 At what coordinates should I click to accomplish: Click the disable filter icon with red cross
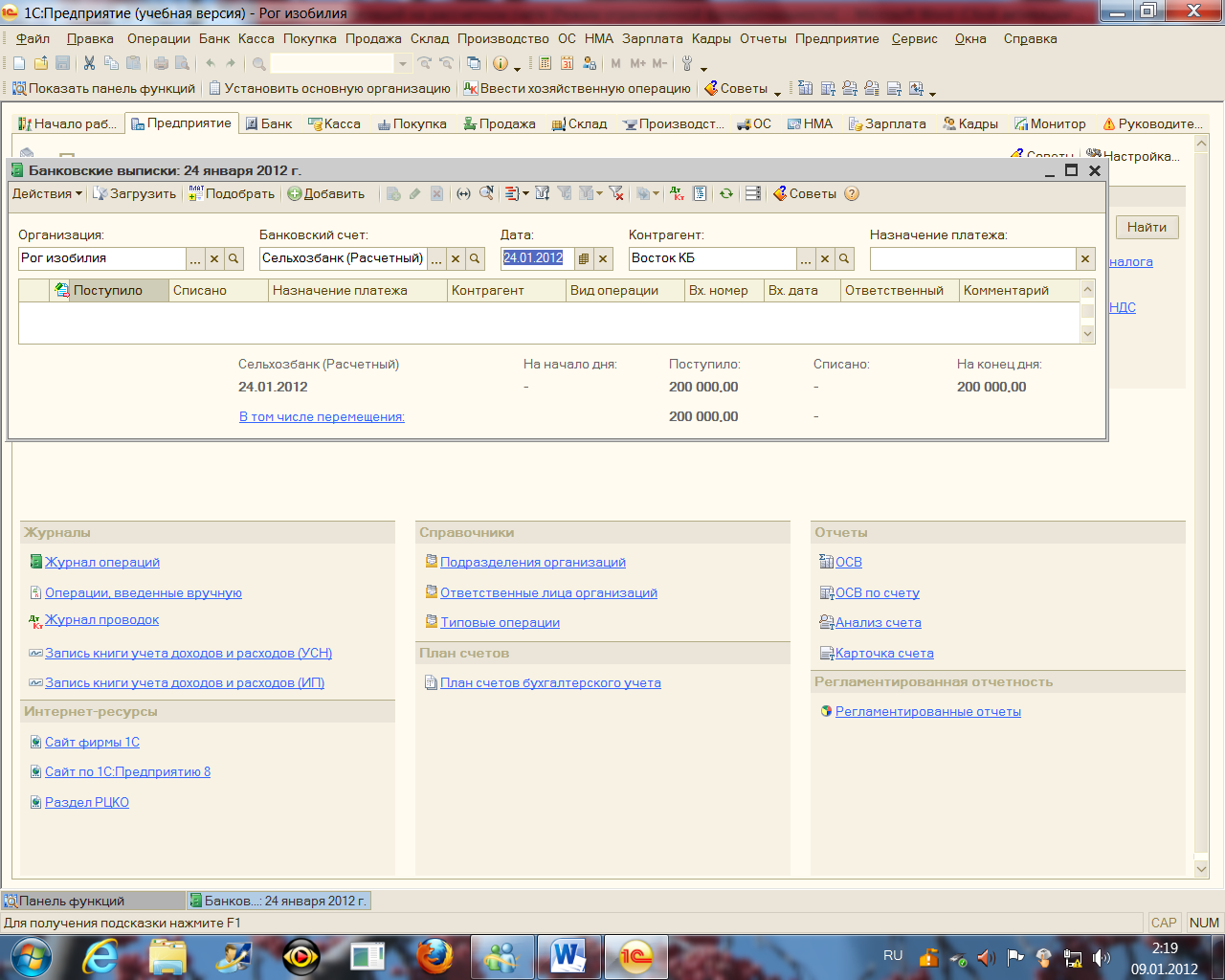[x=616, y=193]
